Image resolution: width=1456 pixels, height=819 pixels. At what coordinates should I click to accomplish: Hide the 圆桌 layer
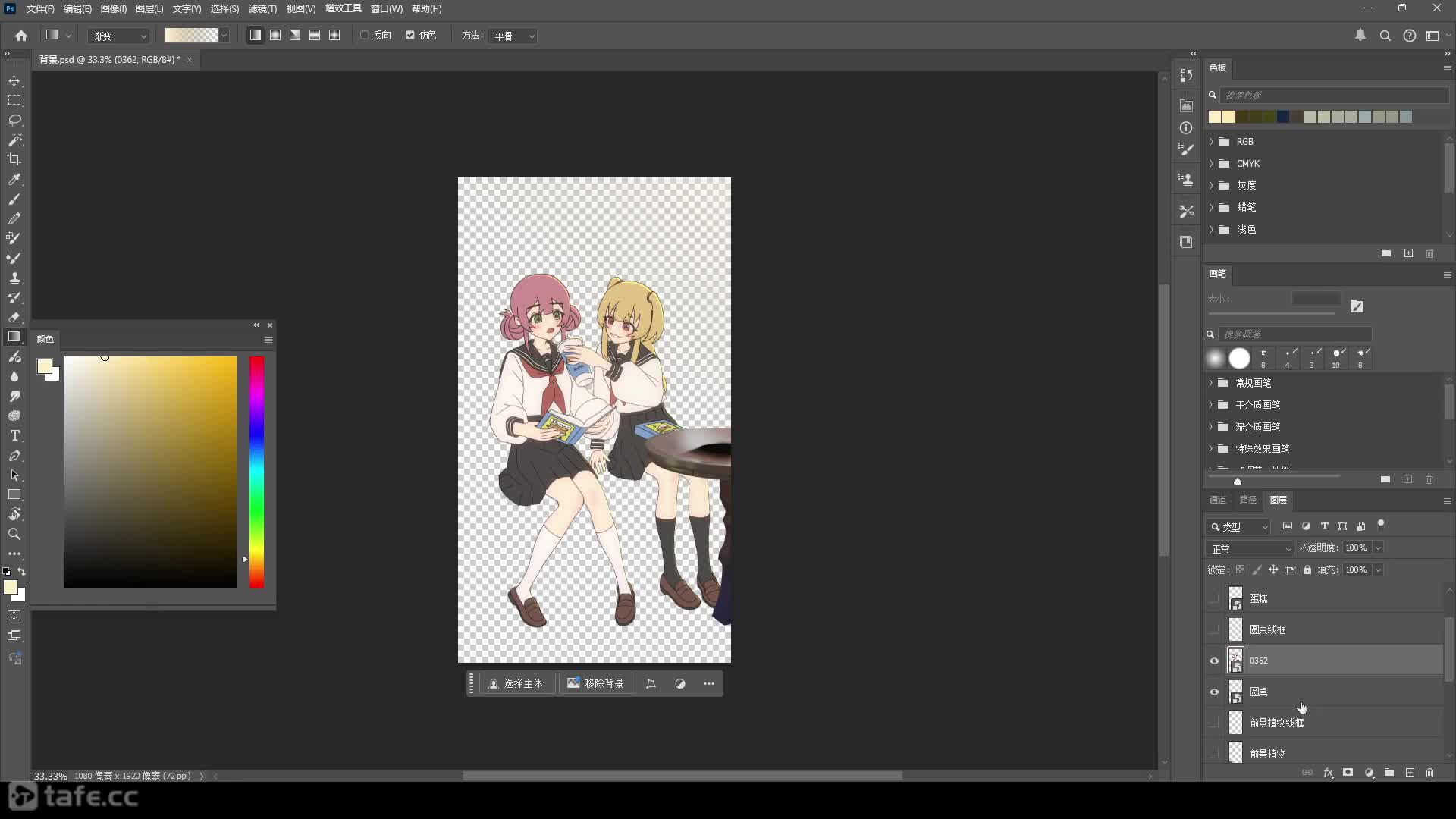coord(1214,692)
